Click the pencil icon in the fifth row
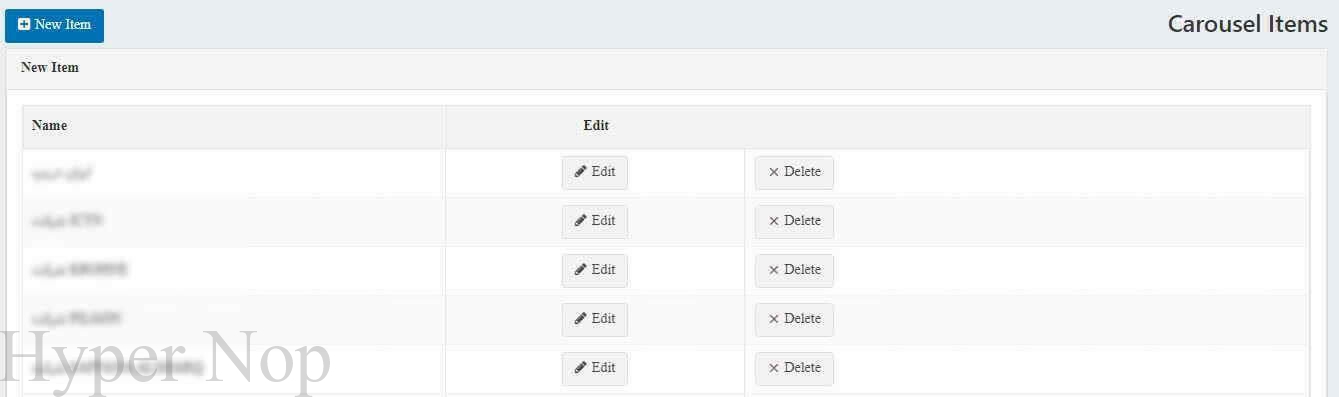 click(x=580, y=368)
